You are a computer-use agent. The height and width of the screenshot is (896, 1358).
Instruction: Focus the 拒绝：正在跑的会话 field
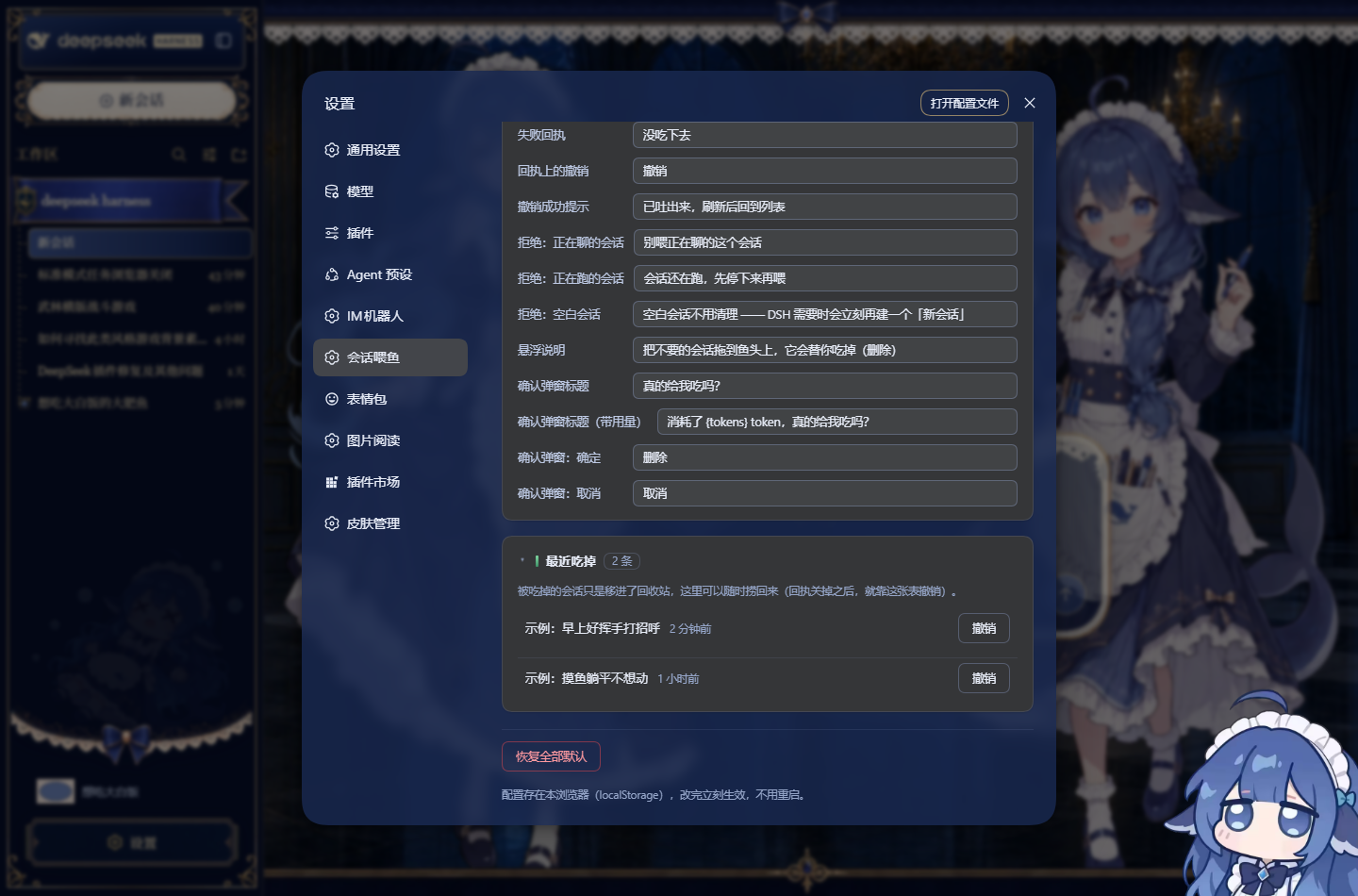point(825,278)
